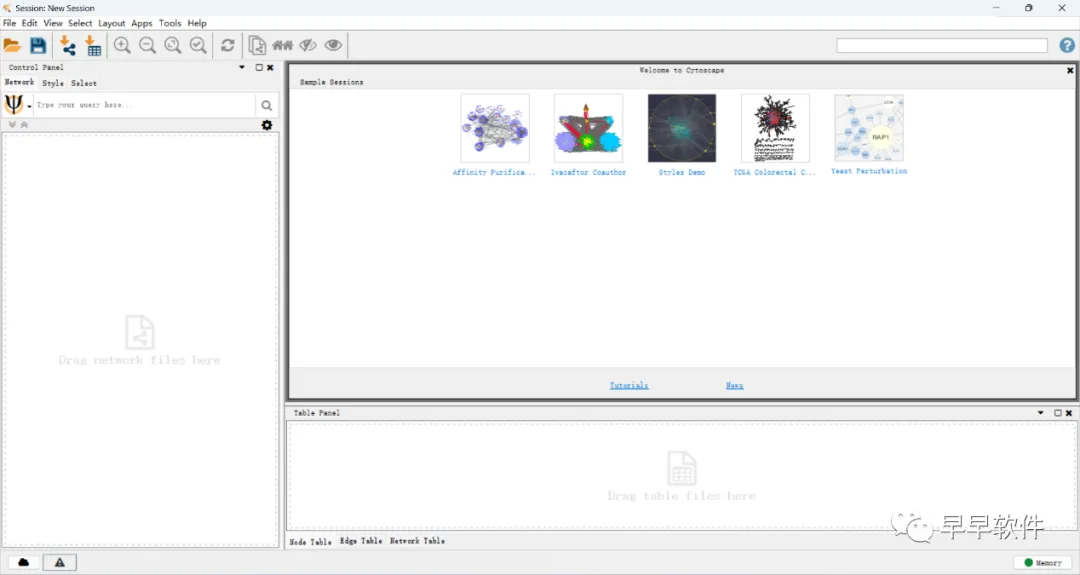Click the toolbar search field
Image resolution: width=1080 pixels, height=575 pixels.
click(x=942, y=45)
